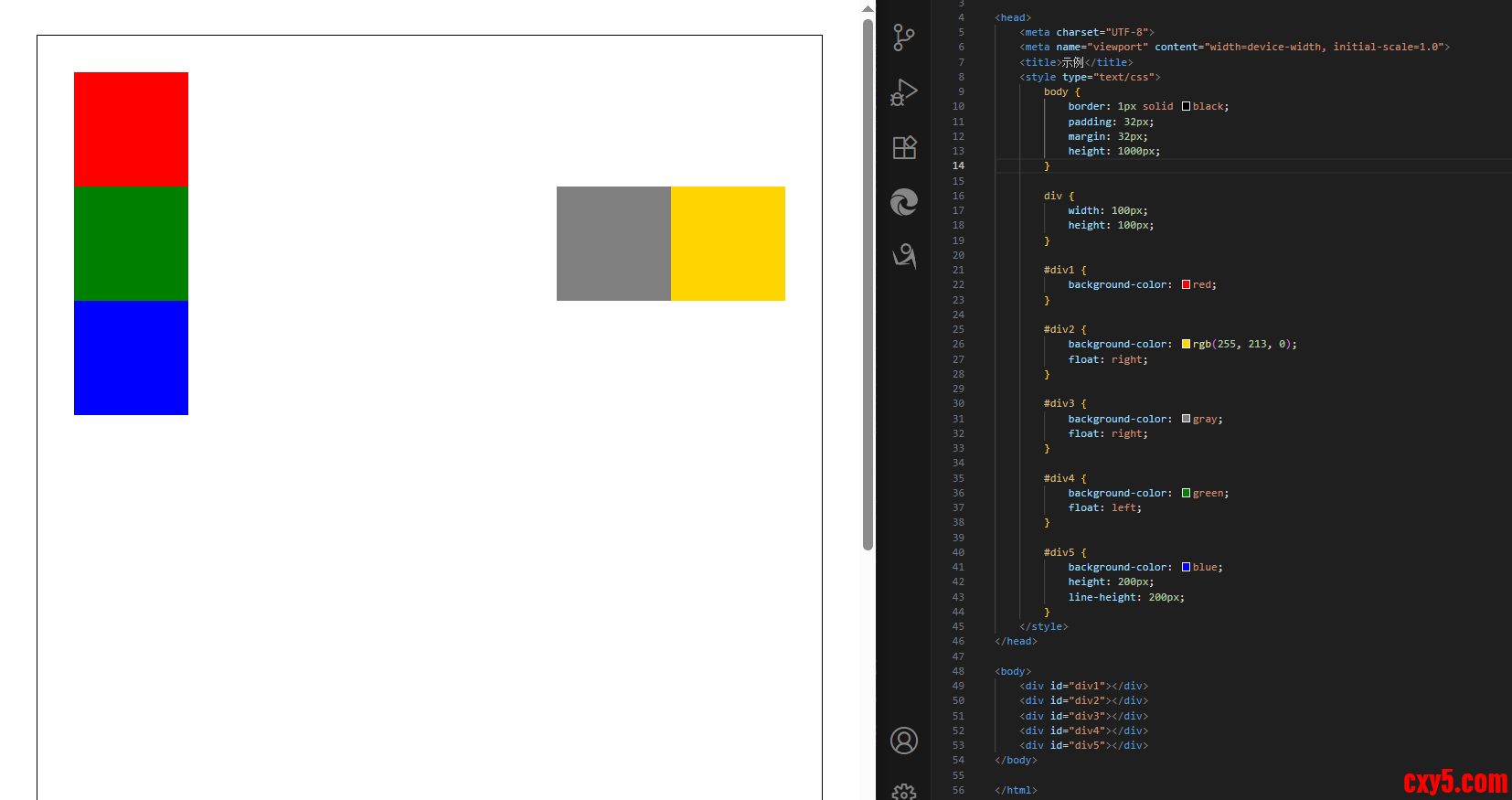Open color picker for the black border swatch
This screenshot has width=1512, height=800.
(1186, 106)
